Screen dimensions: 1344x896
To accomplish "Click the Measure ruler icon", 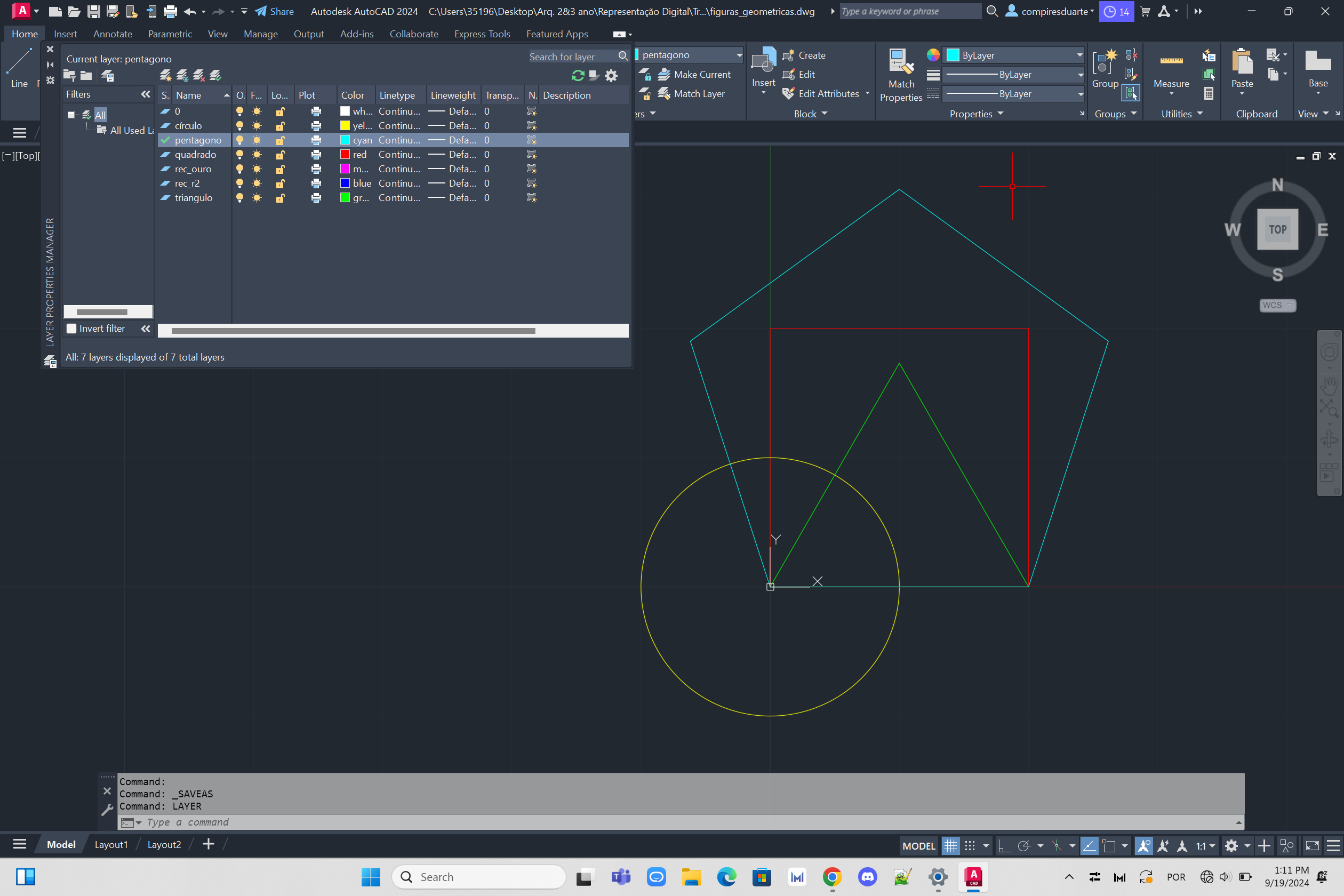I will point(1171,61).
